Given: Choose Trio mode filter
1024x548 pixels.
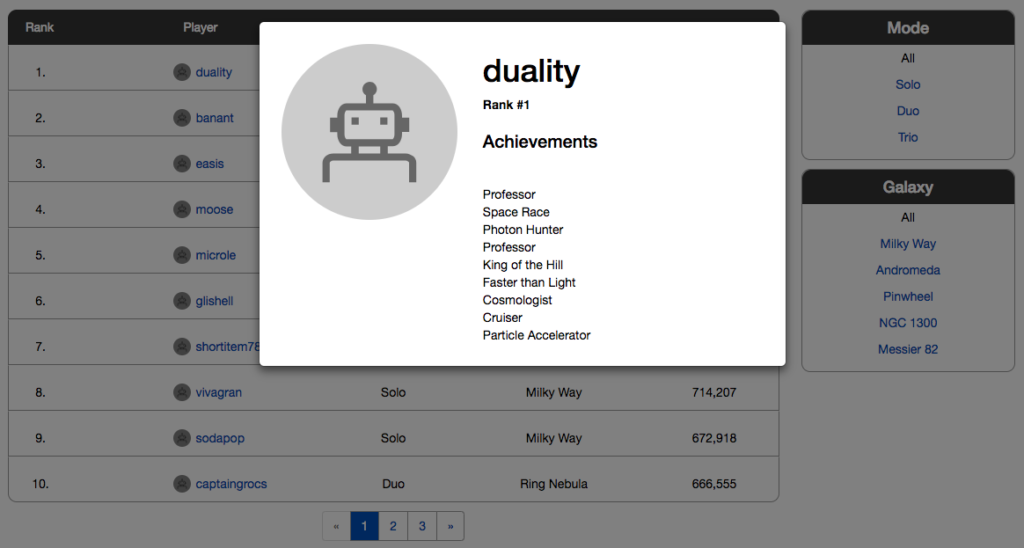Looking at the screenshot, I should click(x=908, y=138).
